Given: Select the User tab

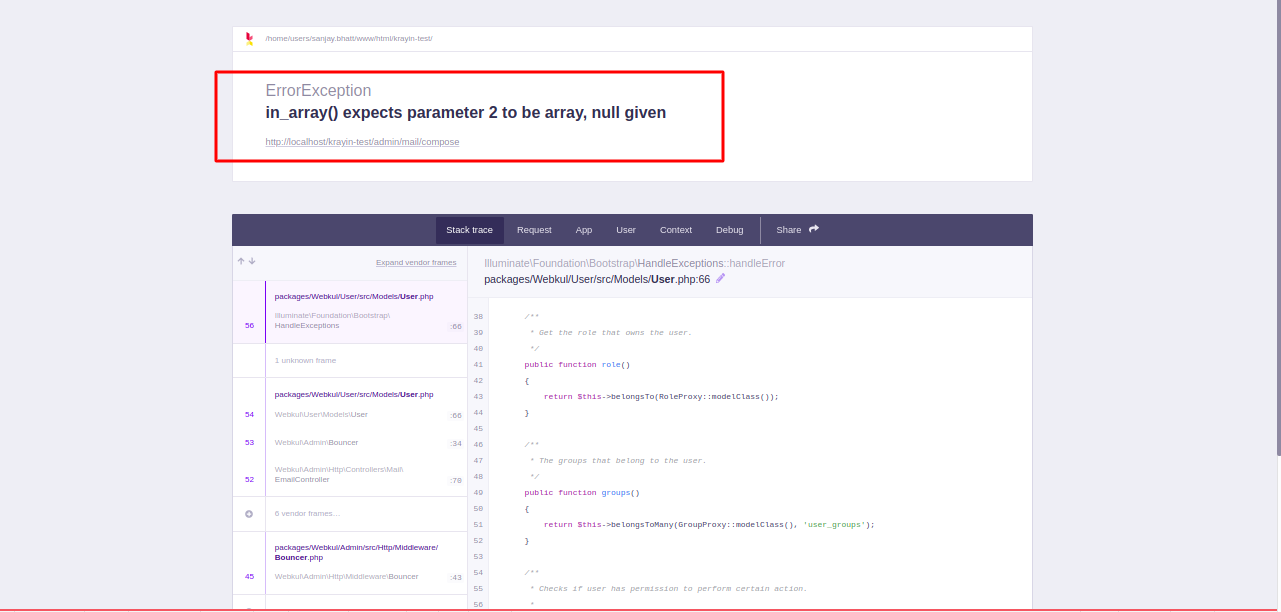Looking at the screenshot, I should [x=626, y=230].
